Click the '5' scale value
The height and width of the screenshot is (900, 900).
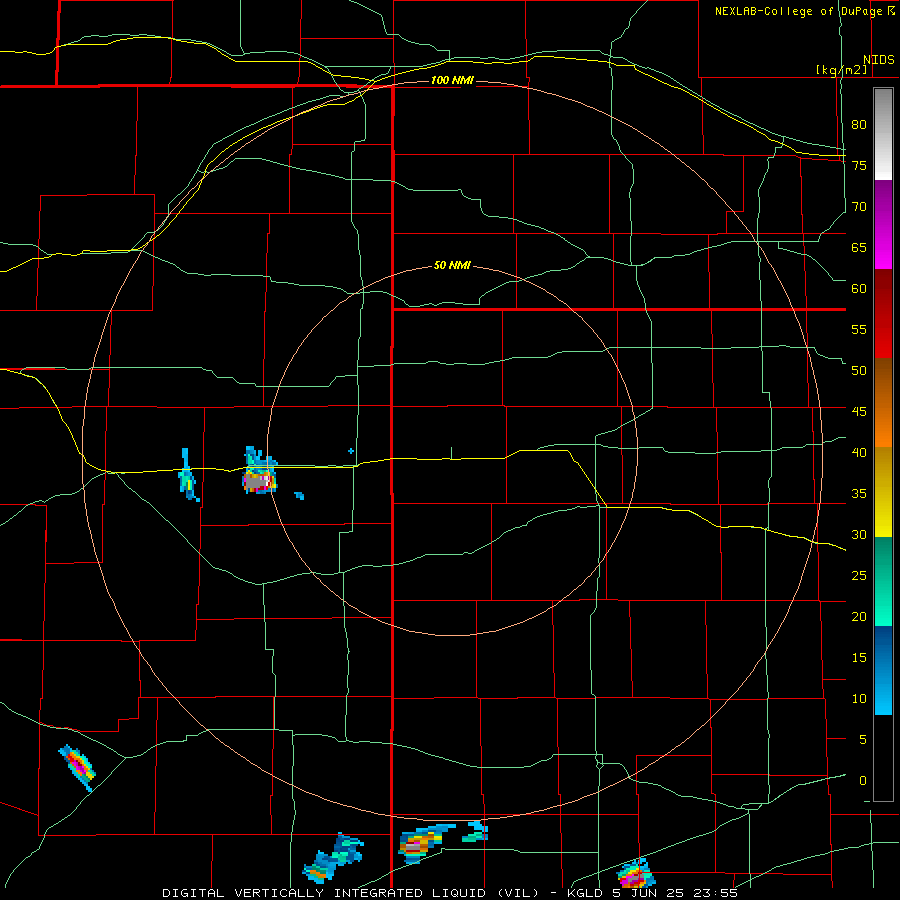tap(863, 740)
